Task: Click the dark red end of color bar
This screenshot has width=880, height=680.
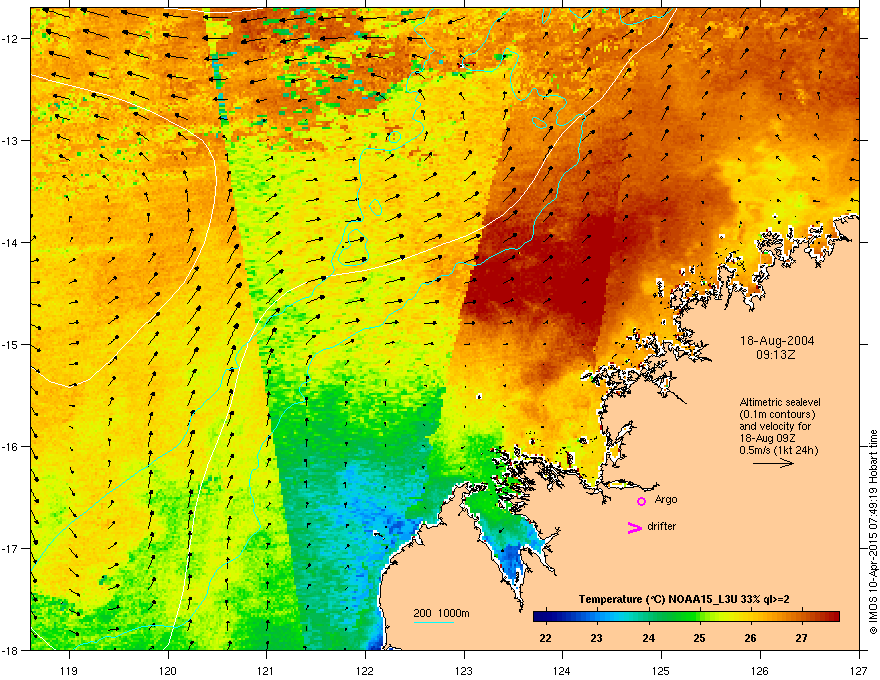Action: coord(833,617)
